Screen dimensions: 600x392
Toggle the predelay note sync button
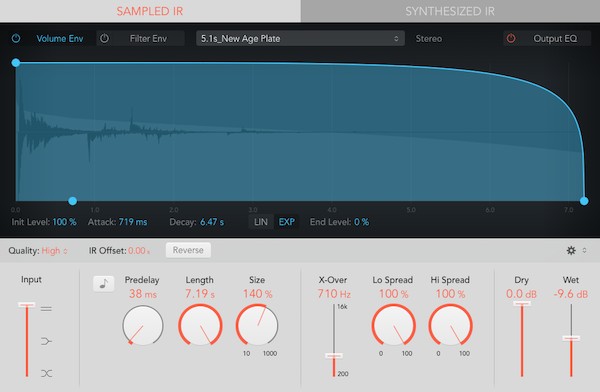[x=103, y=284]
